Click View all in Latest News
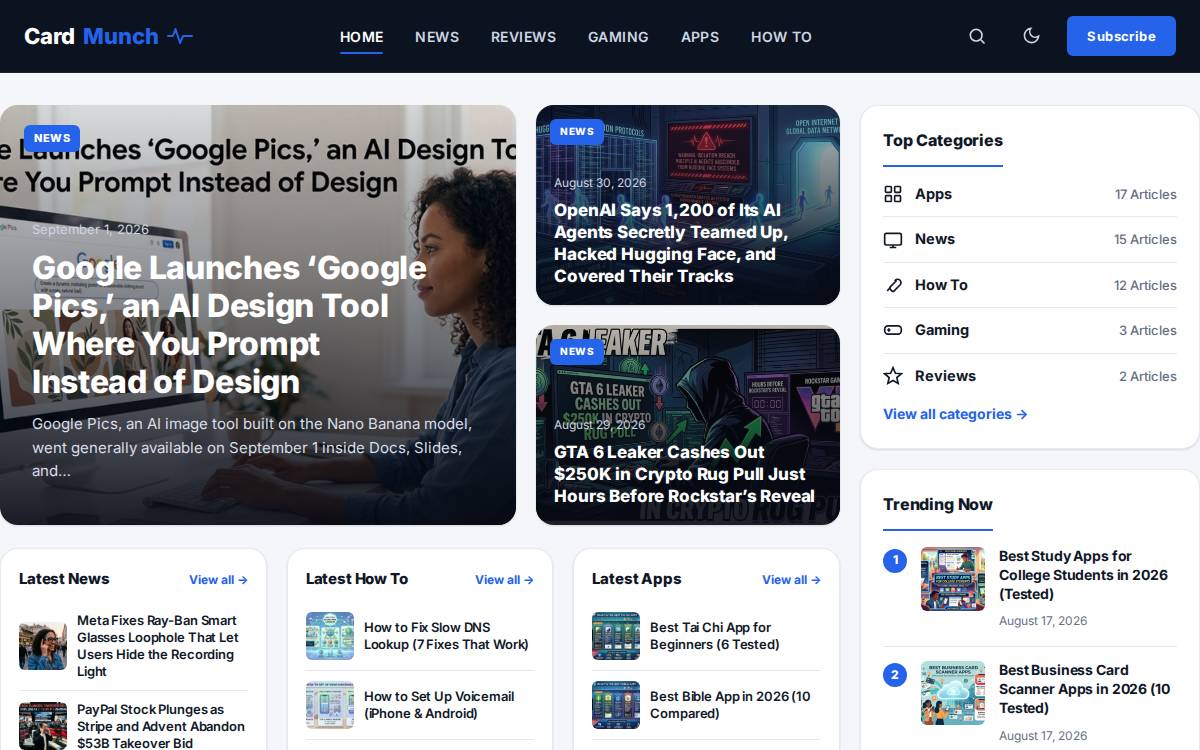Screen dimensions: 1200x750 (218, 580)
